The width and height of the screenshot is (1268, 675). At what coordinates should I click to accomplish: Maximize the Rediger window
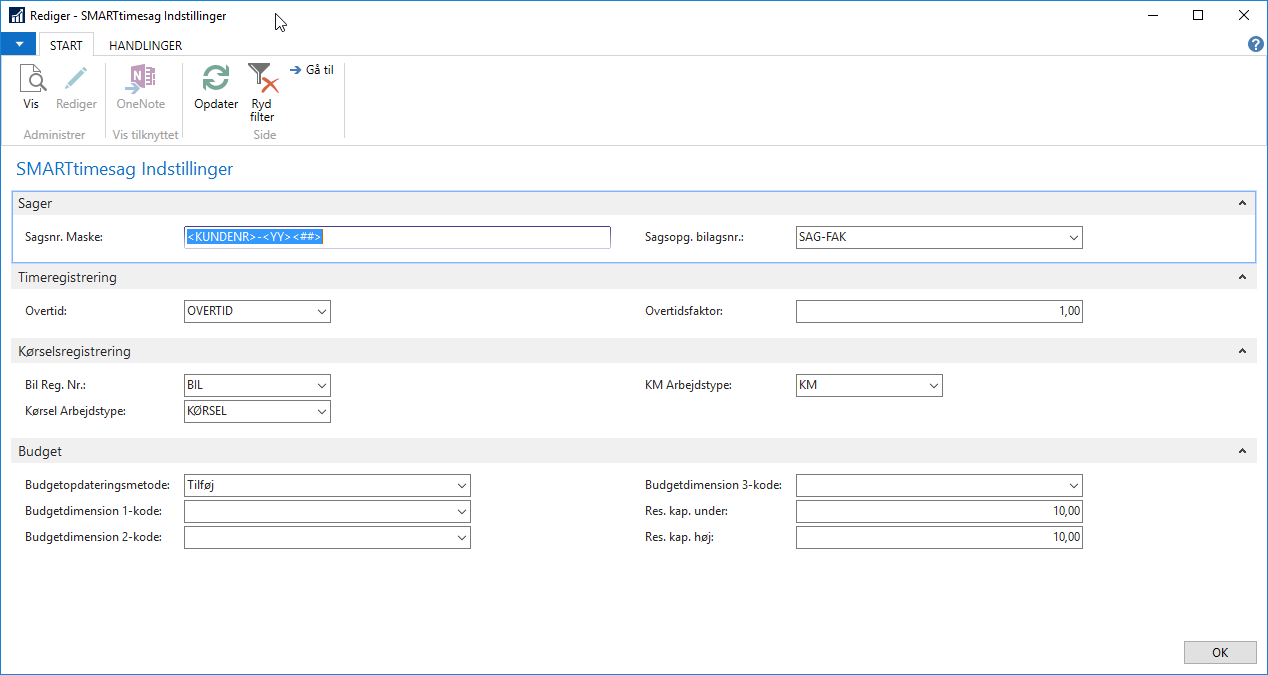tap(1198, 16)
